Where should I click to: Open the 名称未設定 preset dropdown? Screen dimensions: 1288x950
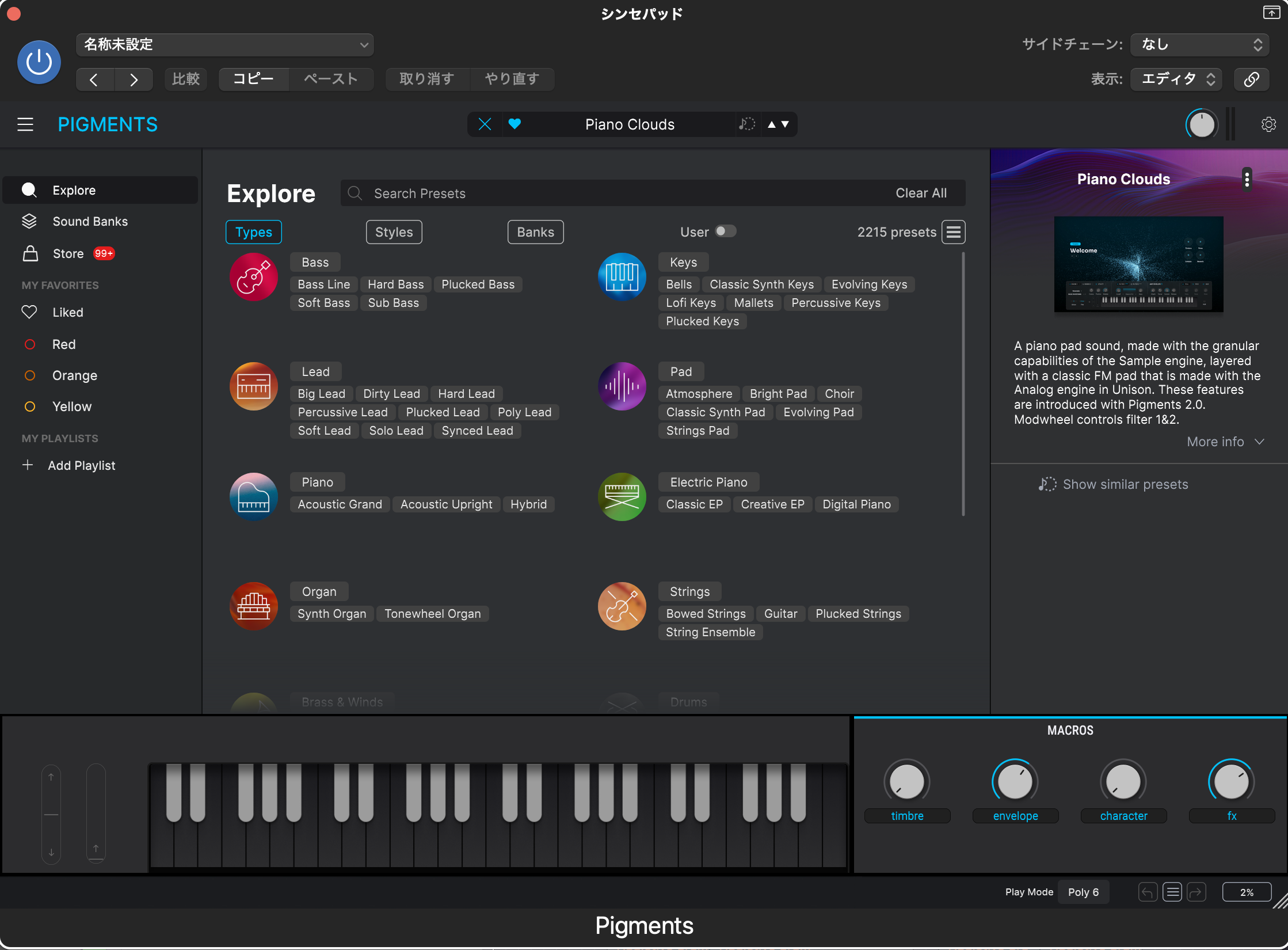coord(225,44)
